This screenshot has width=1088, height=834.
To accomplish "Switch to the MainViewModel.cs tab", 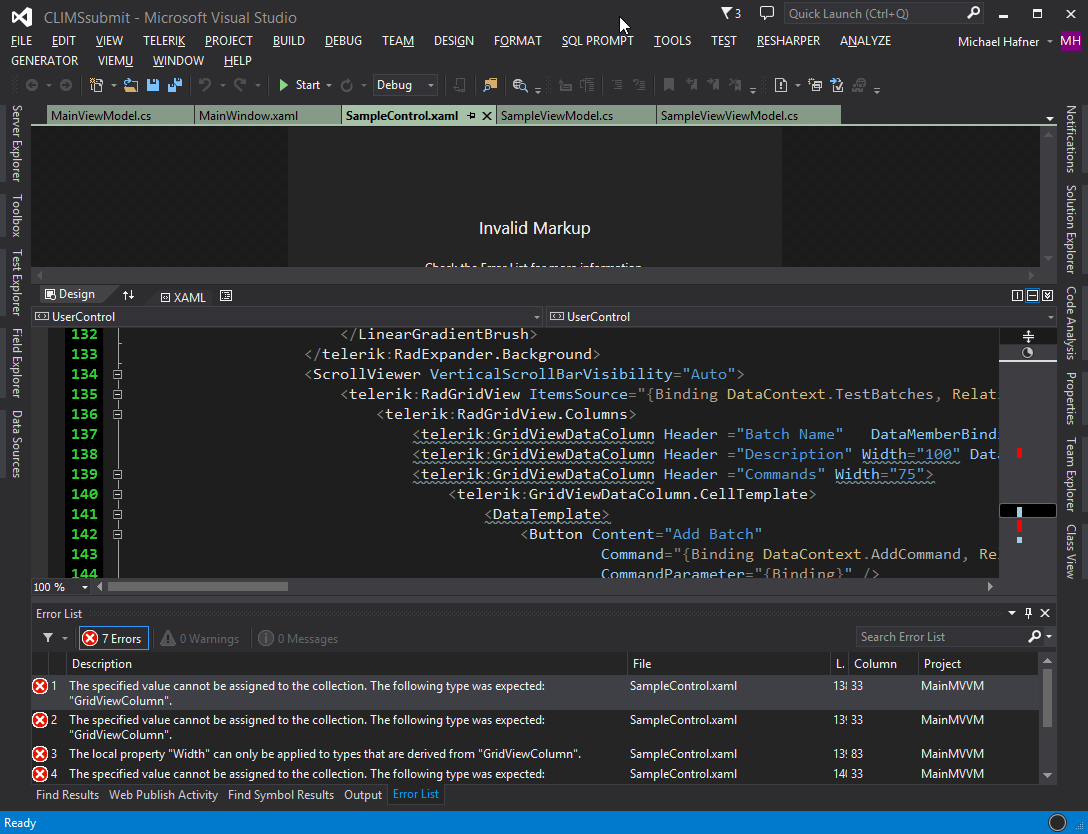I will pos(101,116).
